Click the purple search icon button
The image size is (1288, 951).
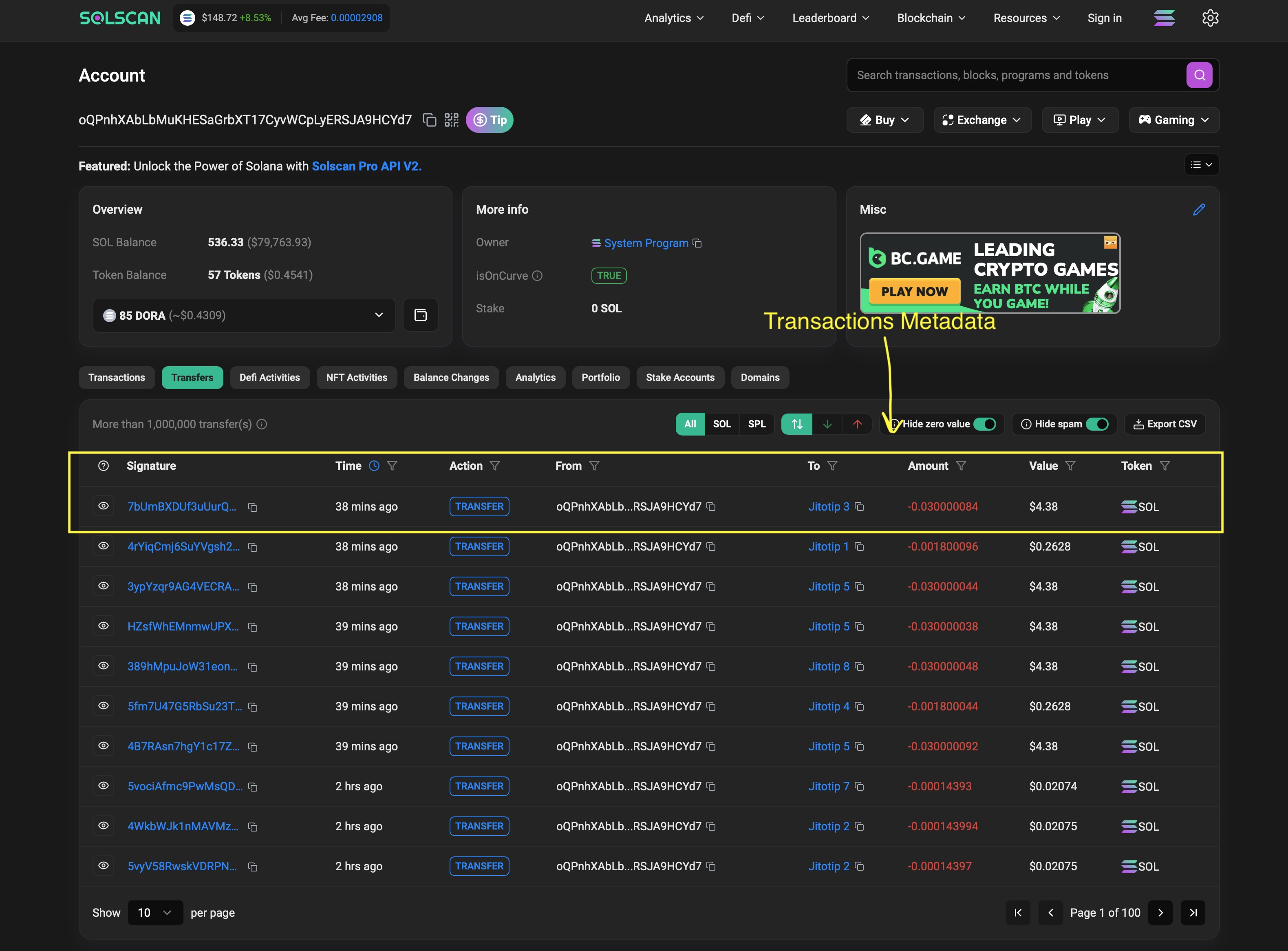click(x=1200, y=75)
